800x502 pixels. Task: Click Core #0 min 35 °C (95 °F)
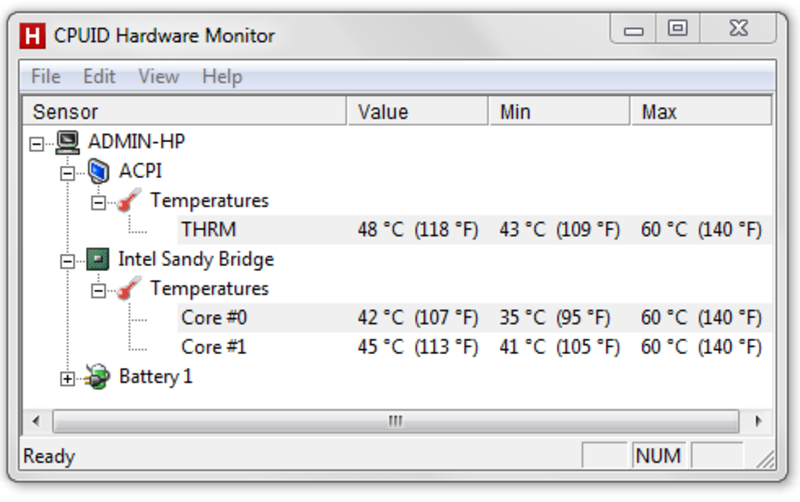555,318
